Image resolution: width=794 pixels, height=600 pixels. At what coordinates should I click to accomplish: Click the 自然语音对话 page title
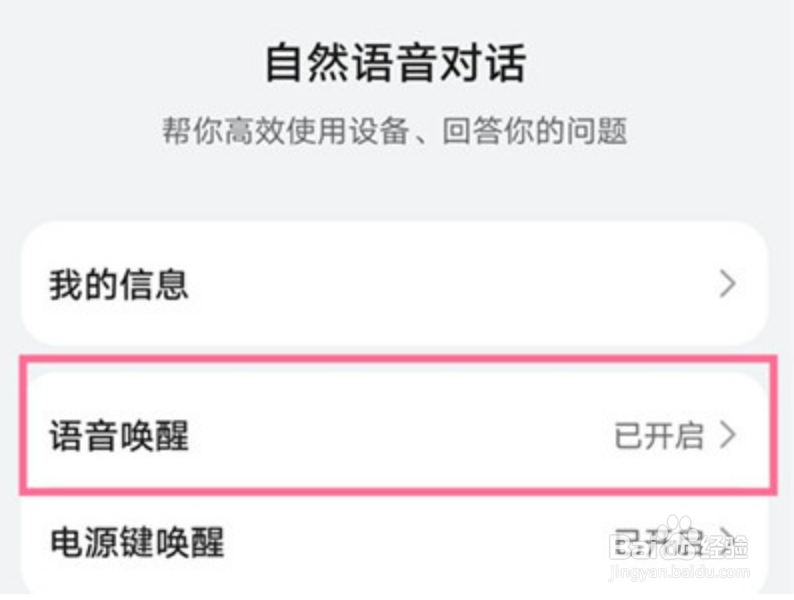[395, 65]
